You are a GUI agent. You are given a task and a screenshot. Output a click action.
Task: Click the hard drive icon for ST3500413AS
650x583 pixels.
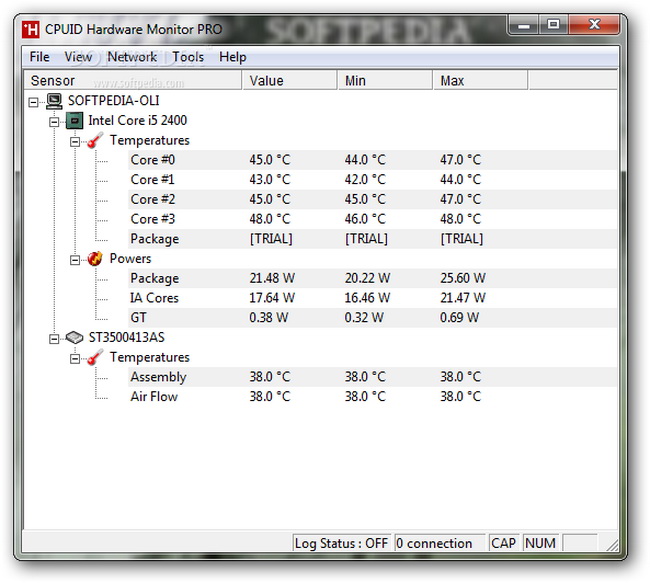pos(74,338)
